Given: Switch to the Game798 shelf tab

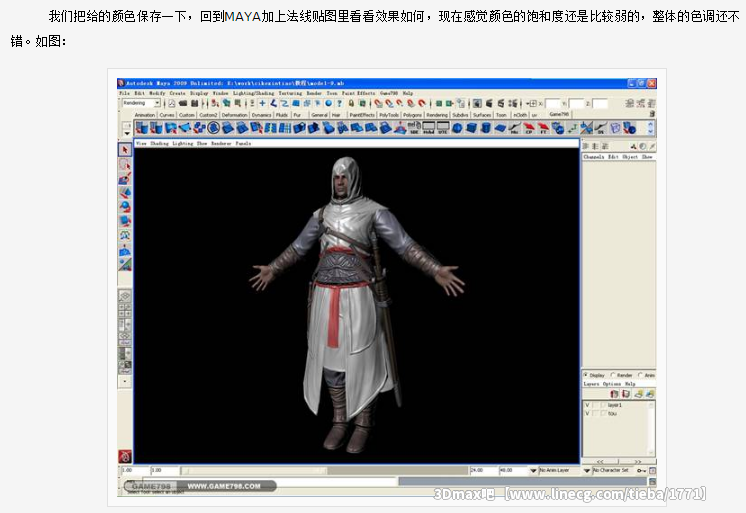Looking at the screenshot, I should click(x=559, y=115).
